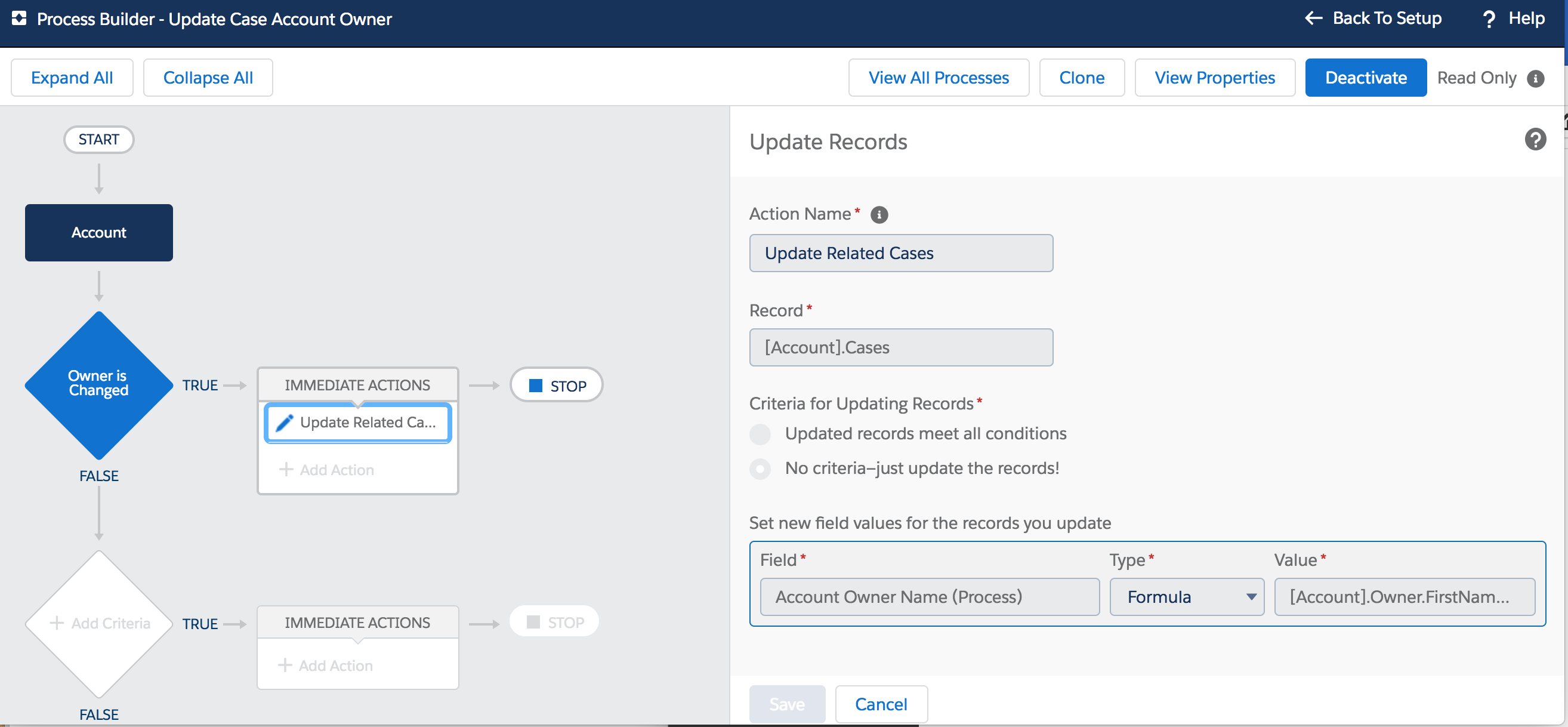Click the Read Only info icon
1568x727 pixels.
point(1536,79)
